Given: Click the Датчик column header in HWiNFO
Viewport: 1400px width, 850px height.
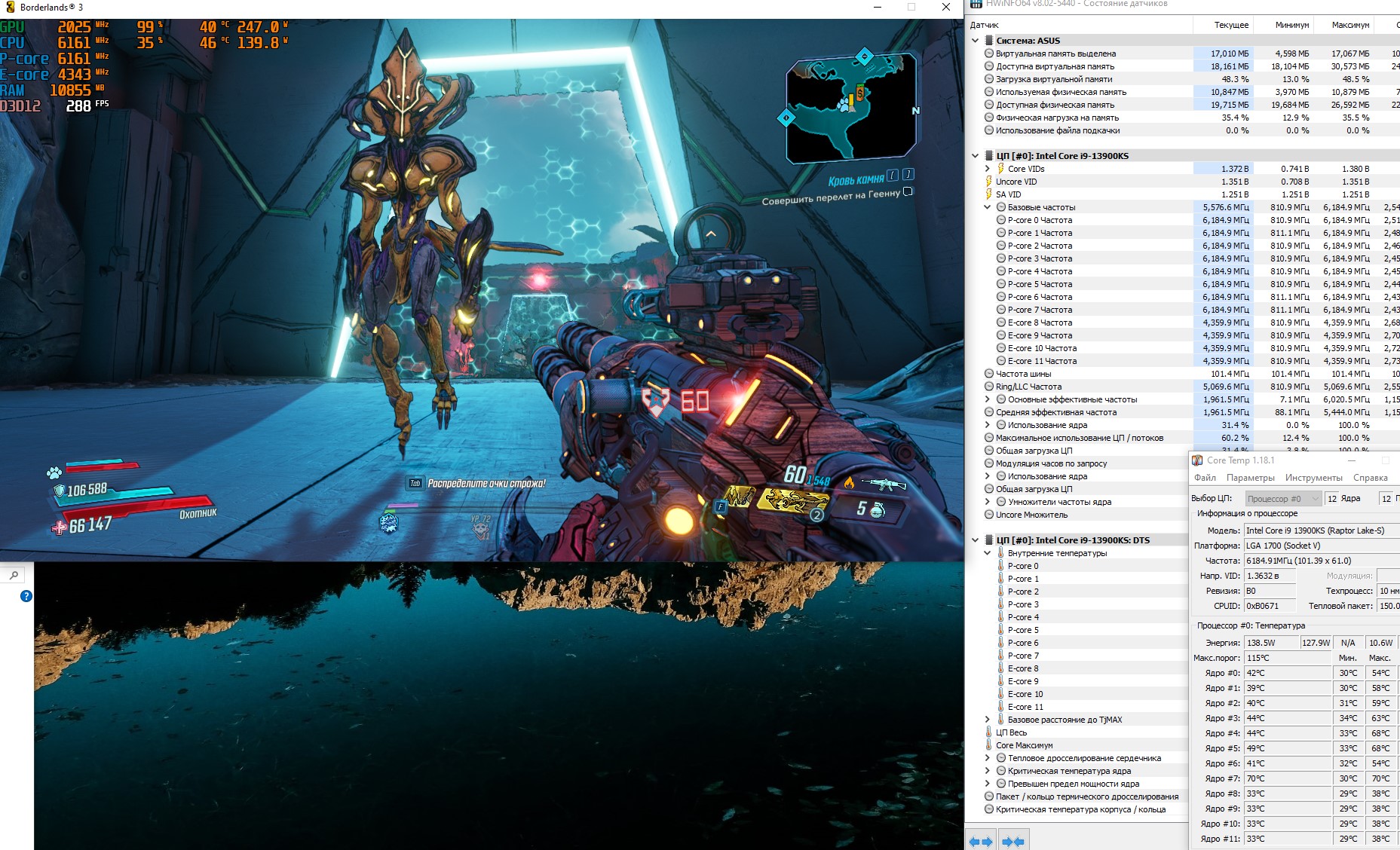Looking at the screenshot, I should [1079, 25].
